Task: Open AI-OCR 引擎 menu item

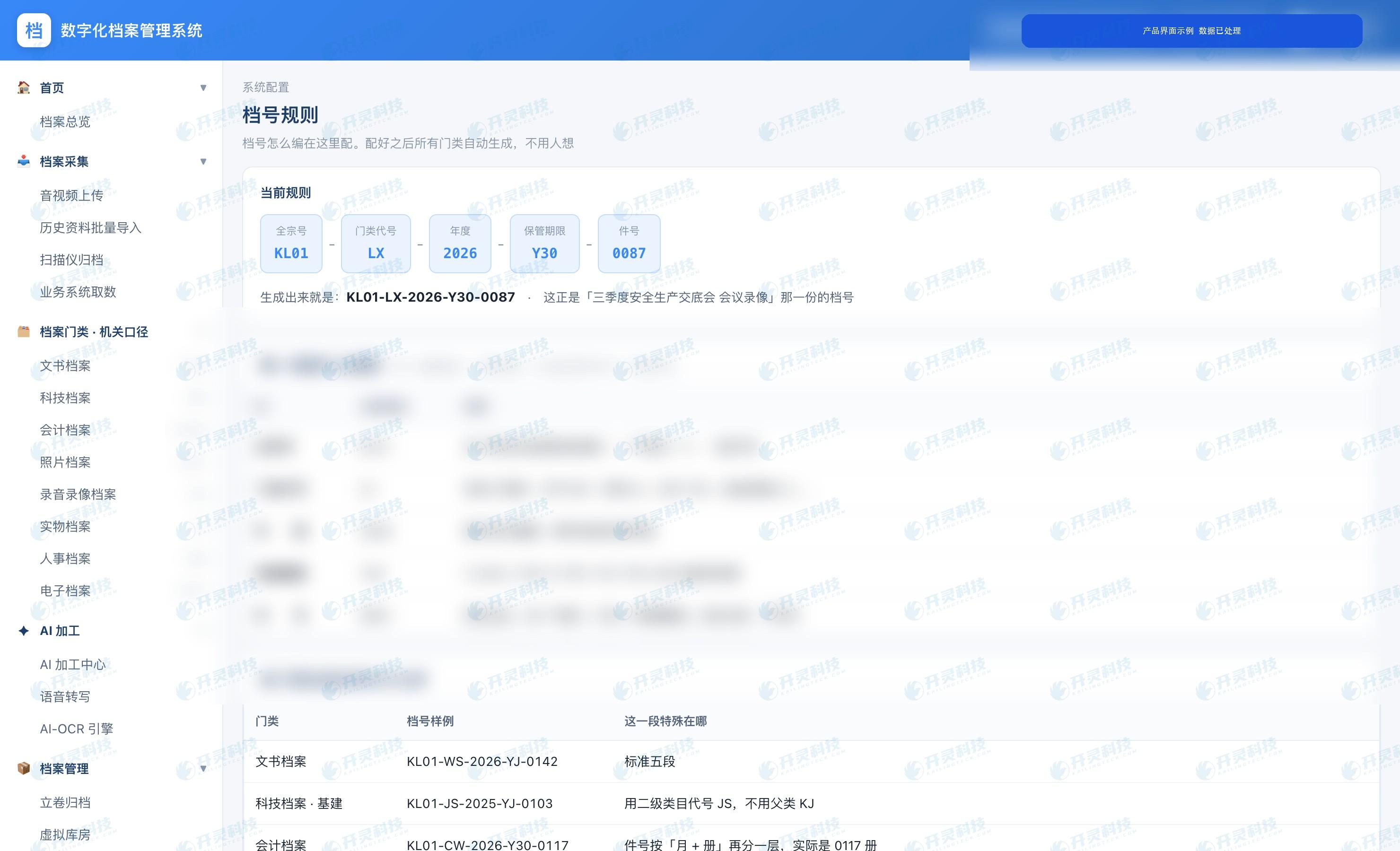Action: [77, 729]
